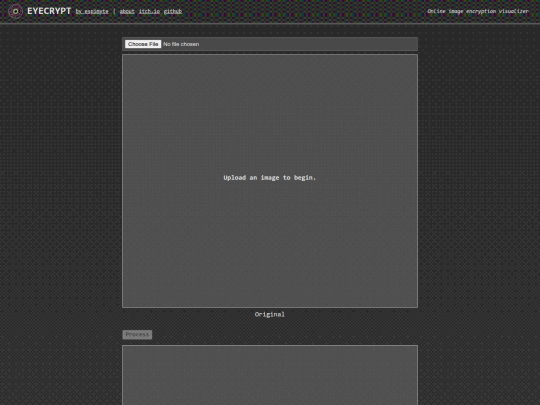
Task: Click the Process button
Action: (137, 334)
